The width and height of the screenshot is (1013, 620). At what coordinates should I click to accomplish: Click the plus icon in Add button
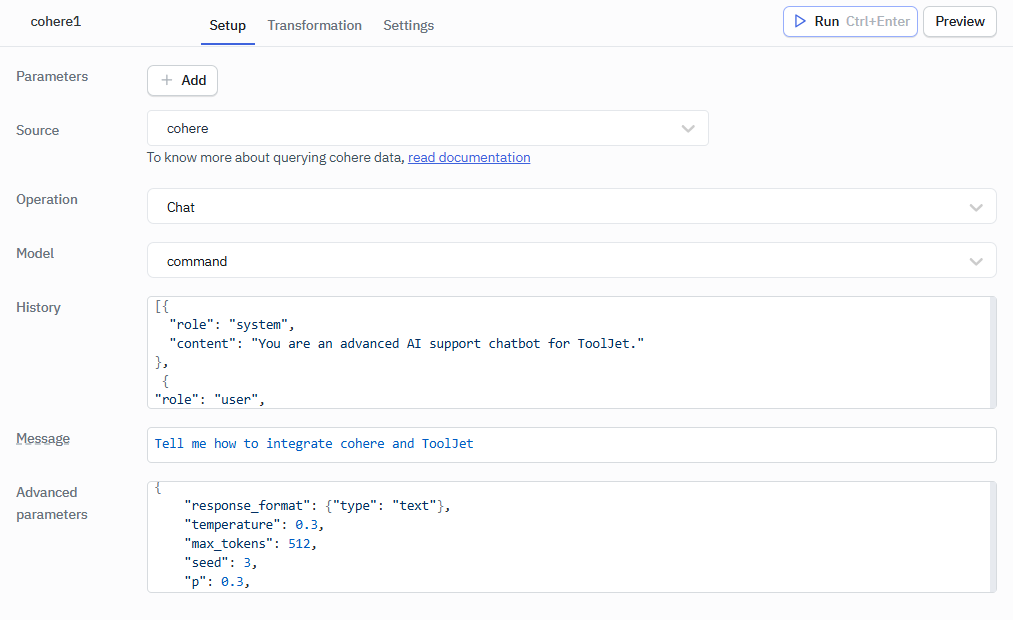(x=167, y=80)
